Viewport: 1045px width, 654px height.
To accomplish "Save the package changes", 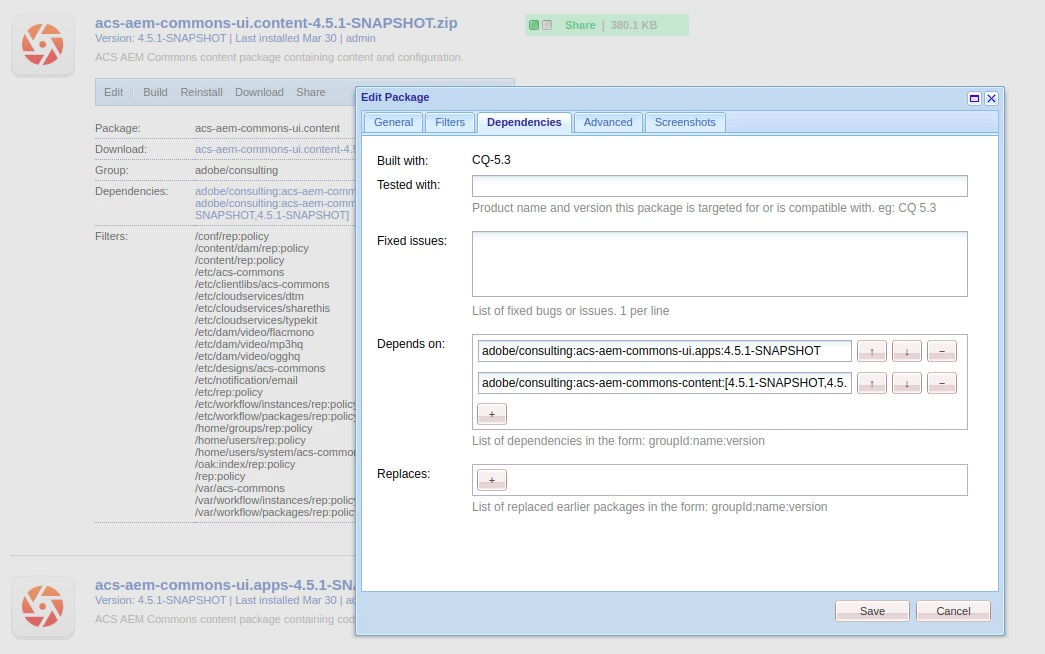I will click(x=872, y=611).
